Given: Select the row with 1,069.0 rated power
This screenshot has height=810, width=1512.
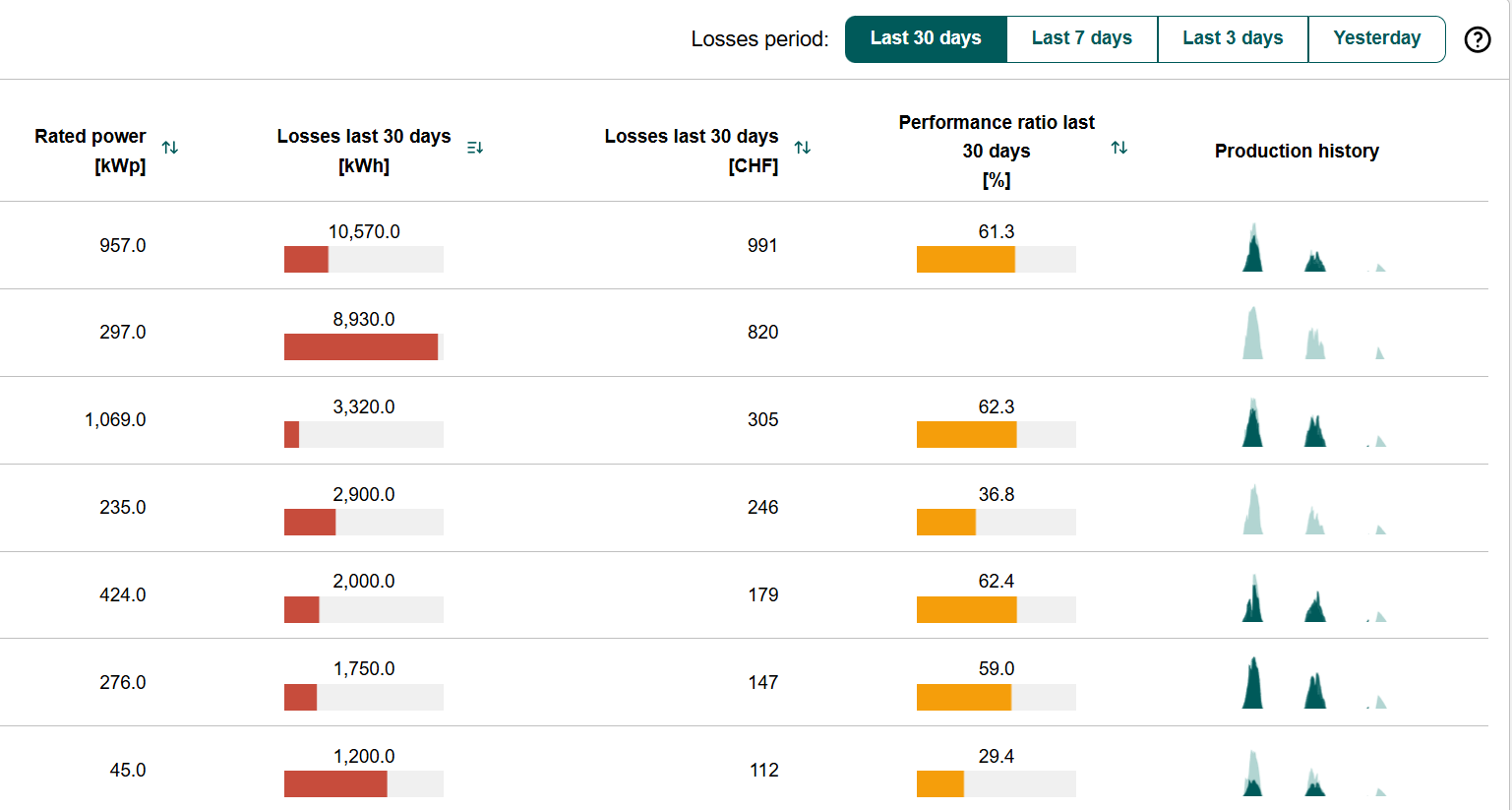Looking at the screenshot, I should [x=115, y=420].
